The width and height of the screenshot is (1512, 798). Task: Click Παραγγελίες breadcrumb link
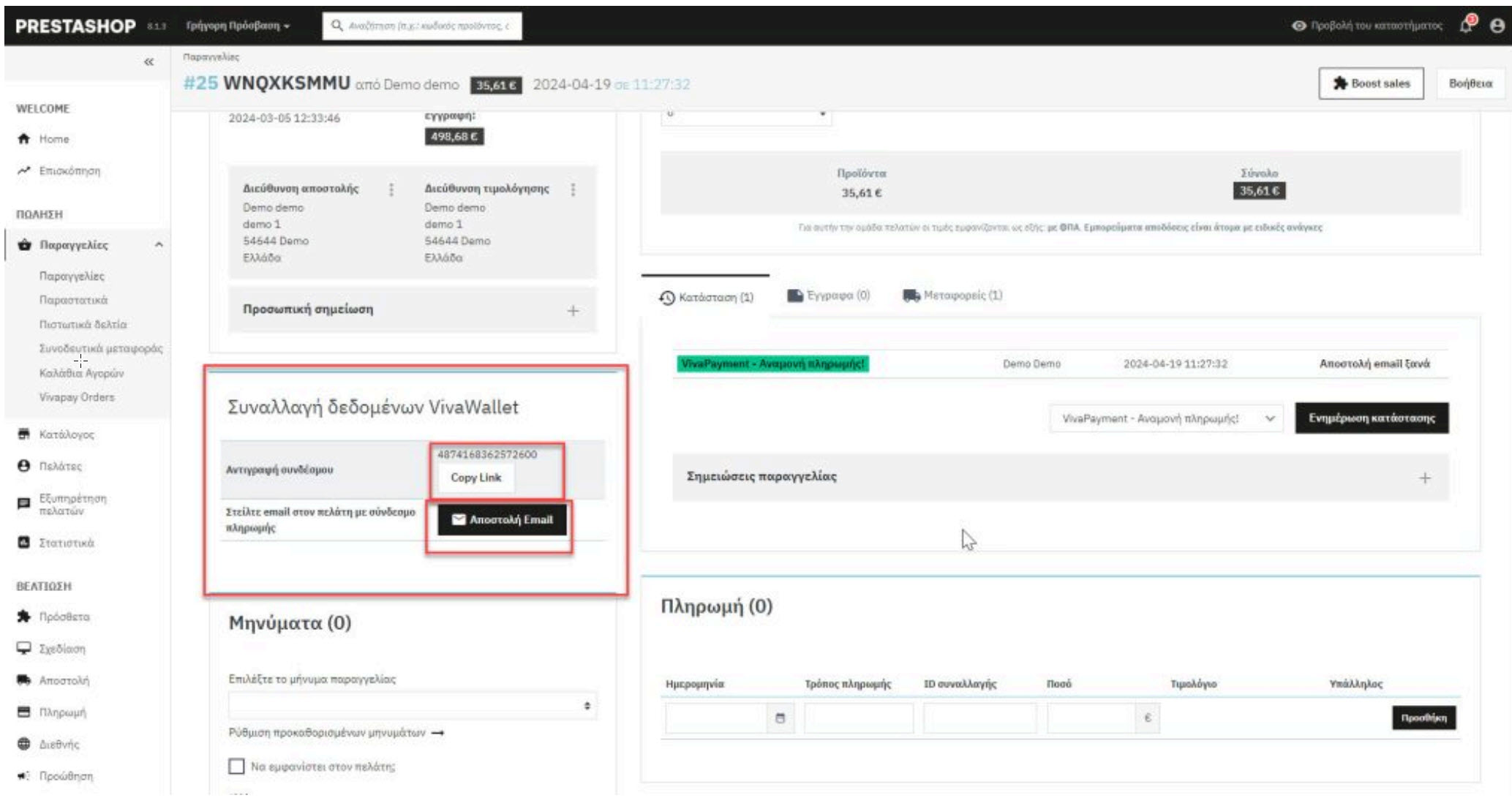pos(211,57)
